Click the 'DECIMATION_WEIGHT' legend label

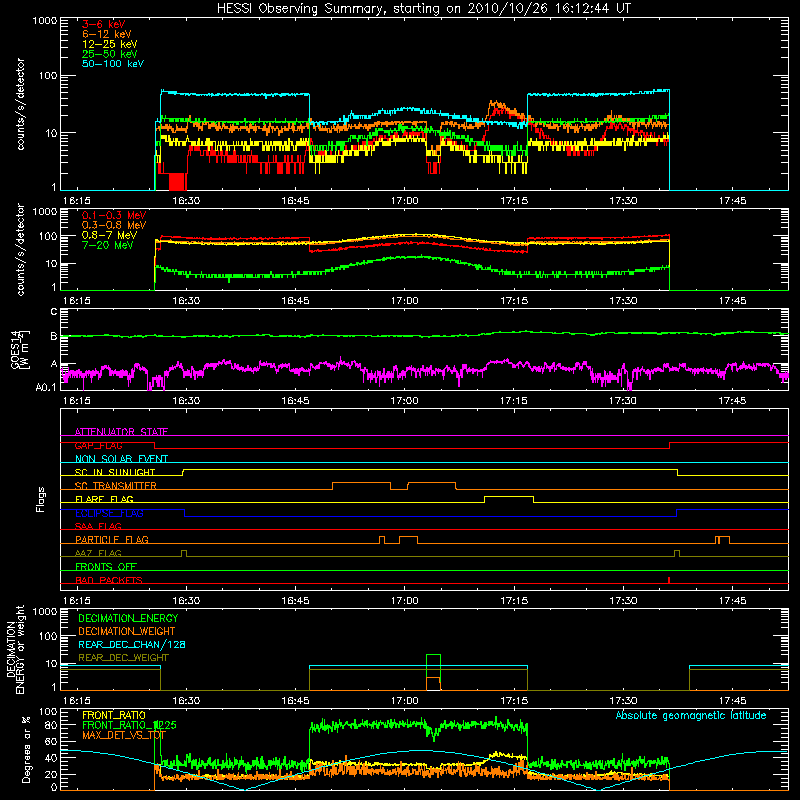point(127,631)
